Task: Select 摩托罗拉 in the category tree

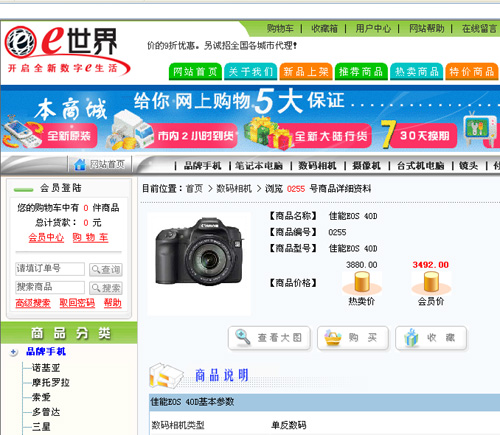Action: point(51,383)
